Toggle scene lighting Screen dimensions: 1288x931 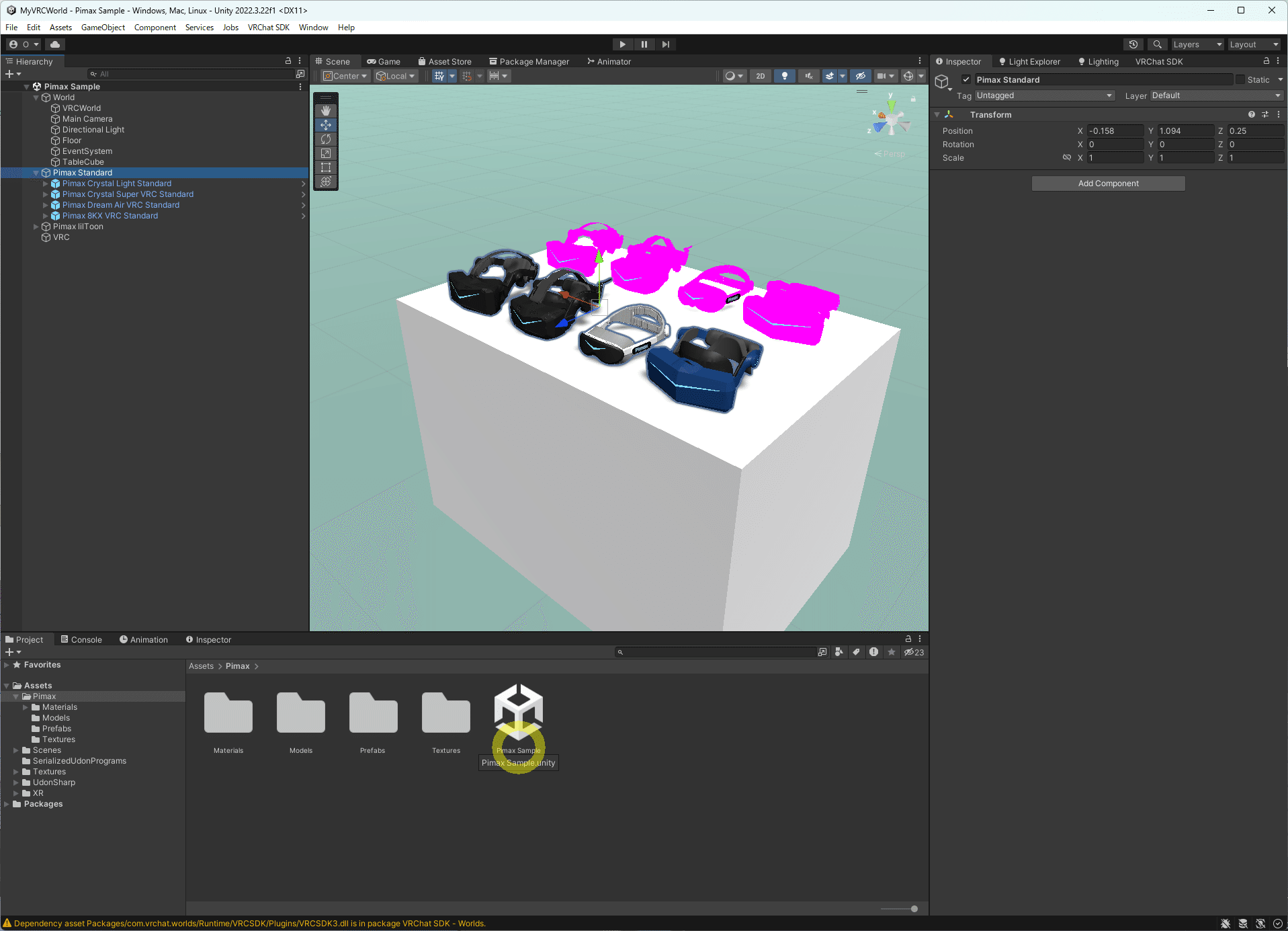pos(784,76)
